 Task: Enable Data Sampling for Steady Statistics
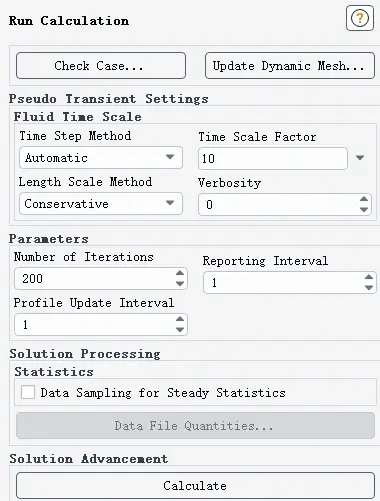pyautogui.click(x=28, y=392)
